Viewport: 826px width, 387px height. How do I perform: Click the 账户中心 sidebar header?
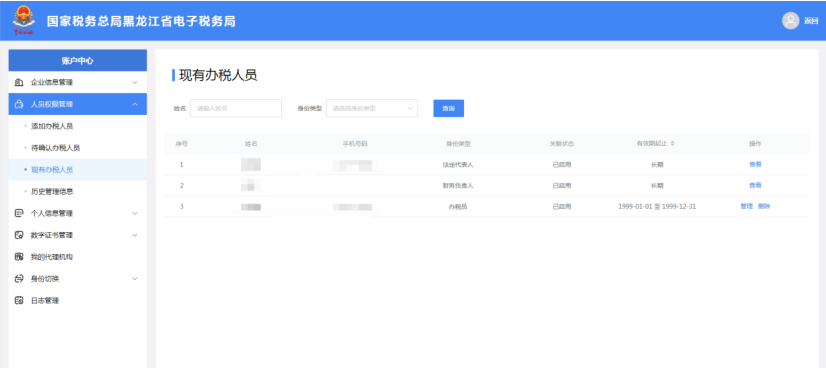(77, 61)
